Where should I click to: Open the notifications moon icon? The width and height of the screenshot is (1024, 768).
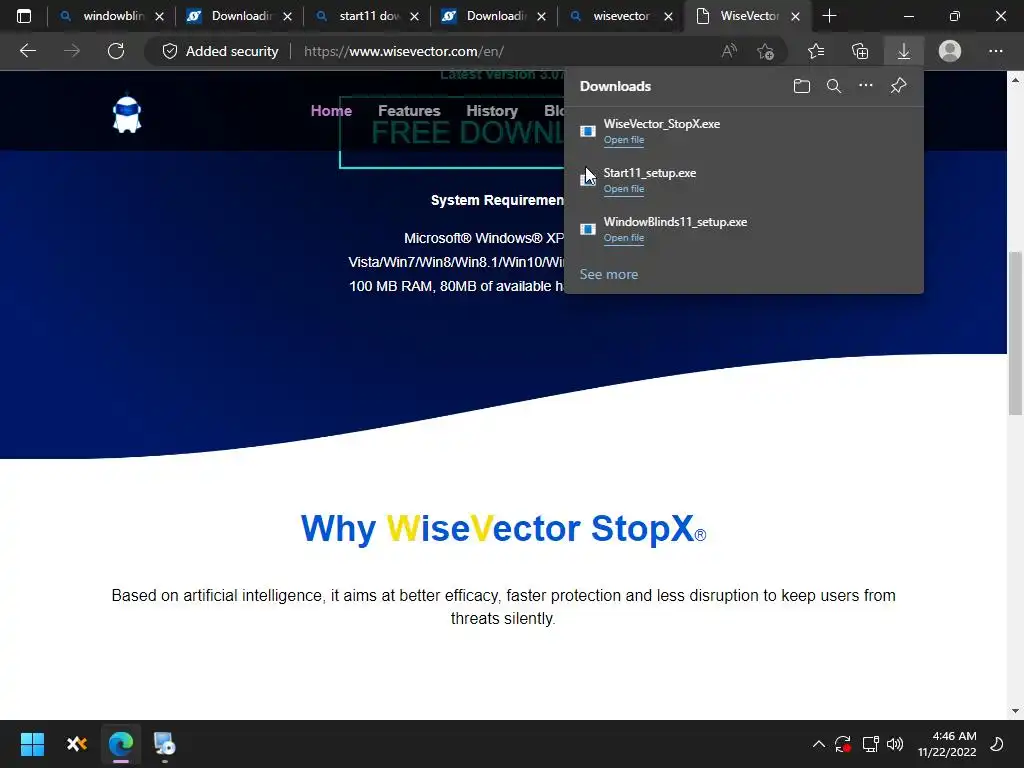[x=997, y=744]
